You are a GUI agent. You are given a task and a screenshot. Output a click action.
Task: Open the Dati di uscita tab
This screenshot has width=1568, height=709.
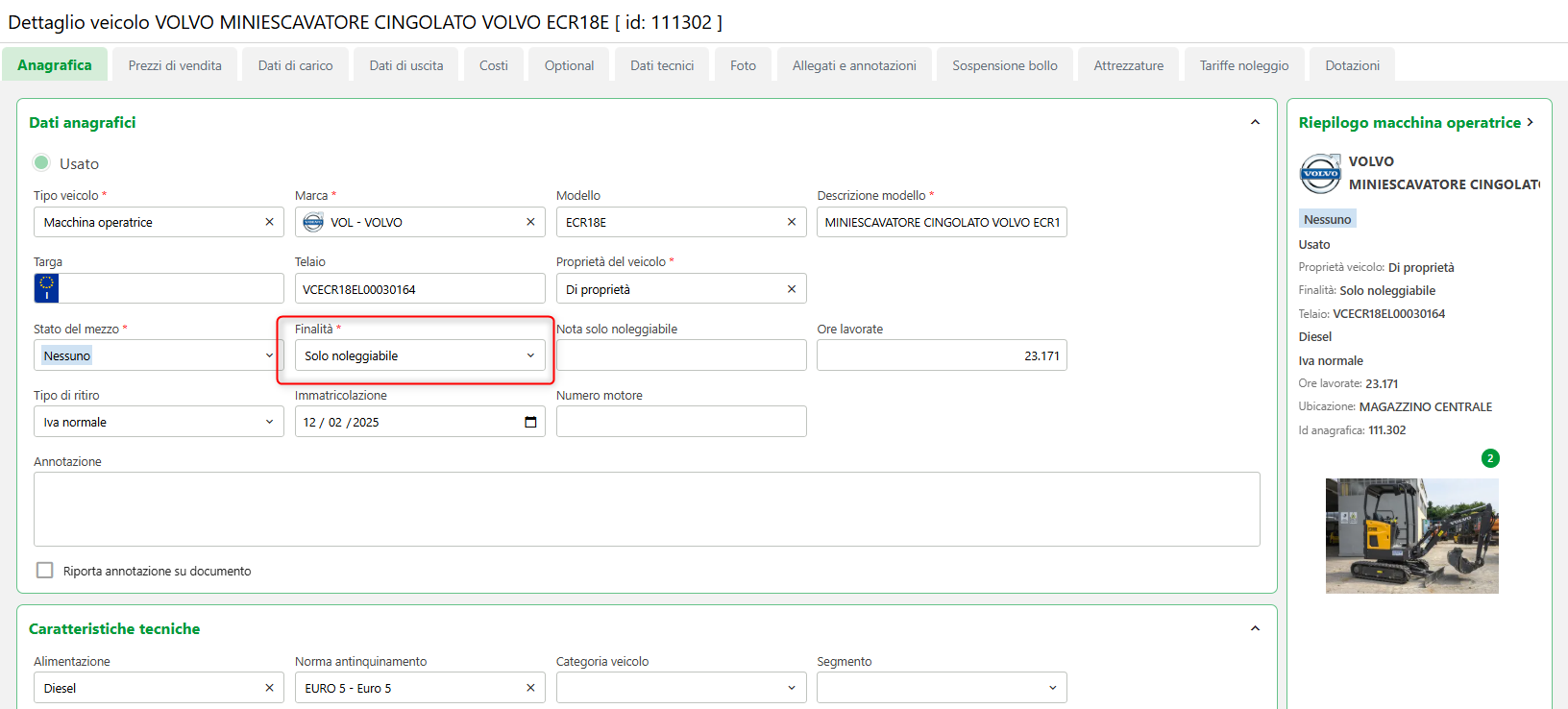click(406, 65)
